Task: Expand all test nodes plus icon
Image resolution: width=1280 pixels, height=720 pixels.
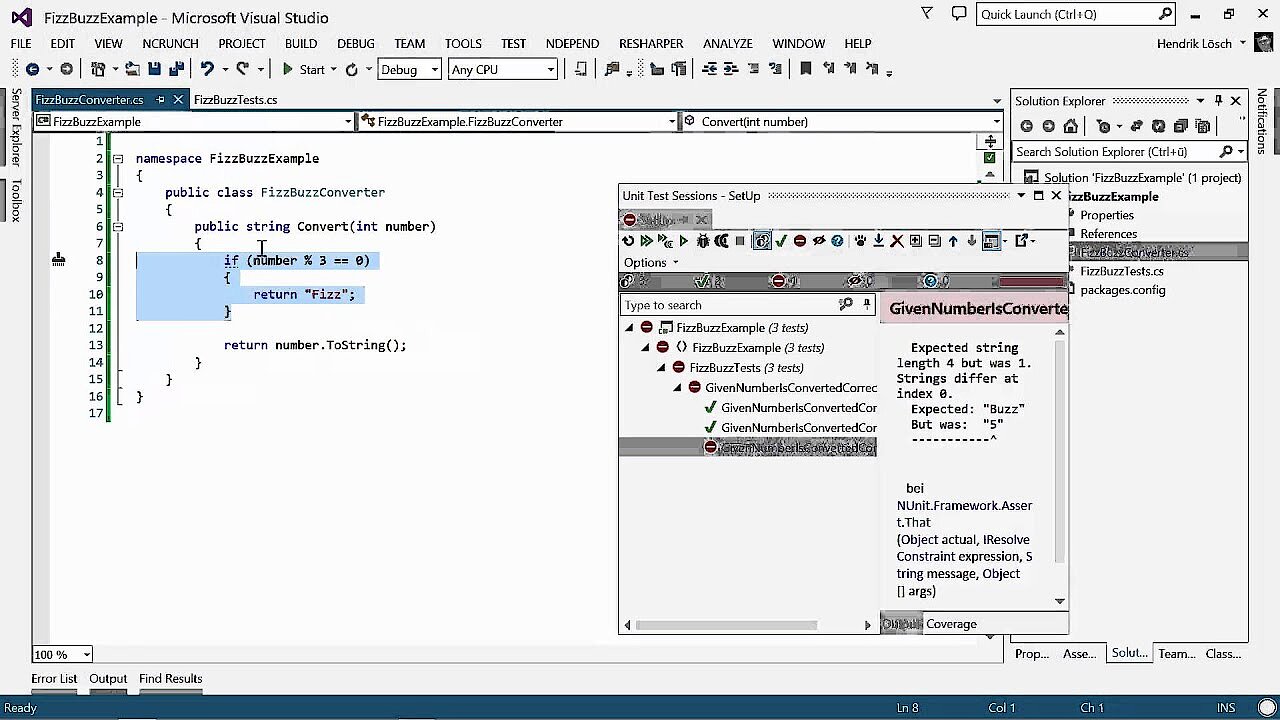Action: click(x=916, y=241)
